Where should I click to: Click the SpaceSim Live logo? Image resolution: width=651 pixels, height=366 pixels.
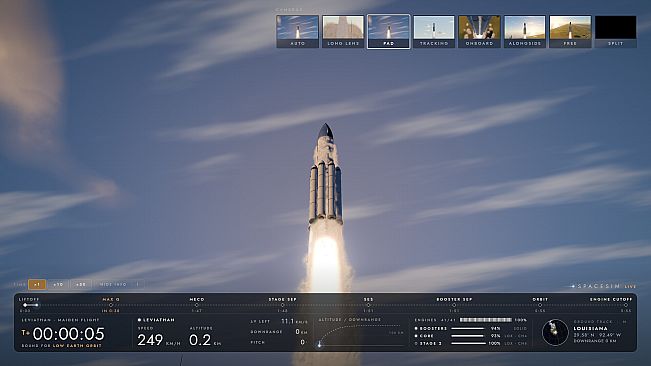pyautogui.click(x=603, y=286)
